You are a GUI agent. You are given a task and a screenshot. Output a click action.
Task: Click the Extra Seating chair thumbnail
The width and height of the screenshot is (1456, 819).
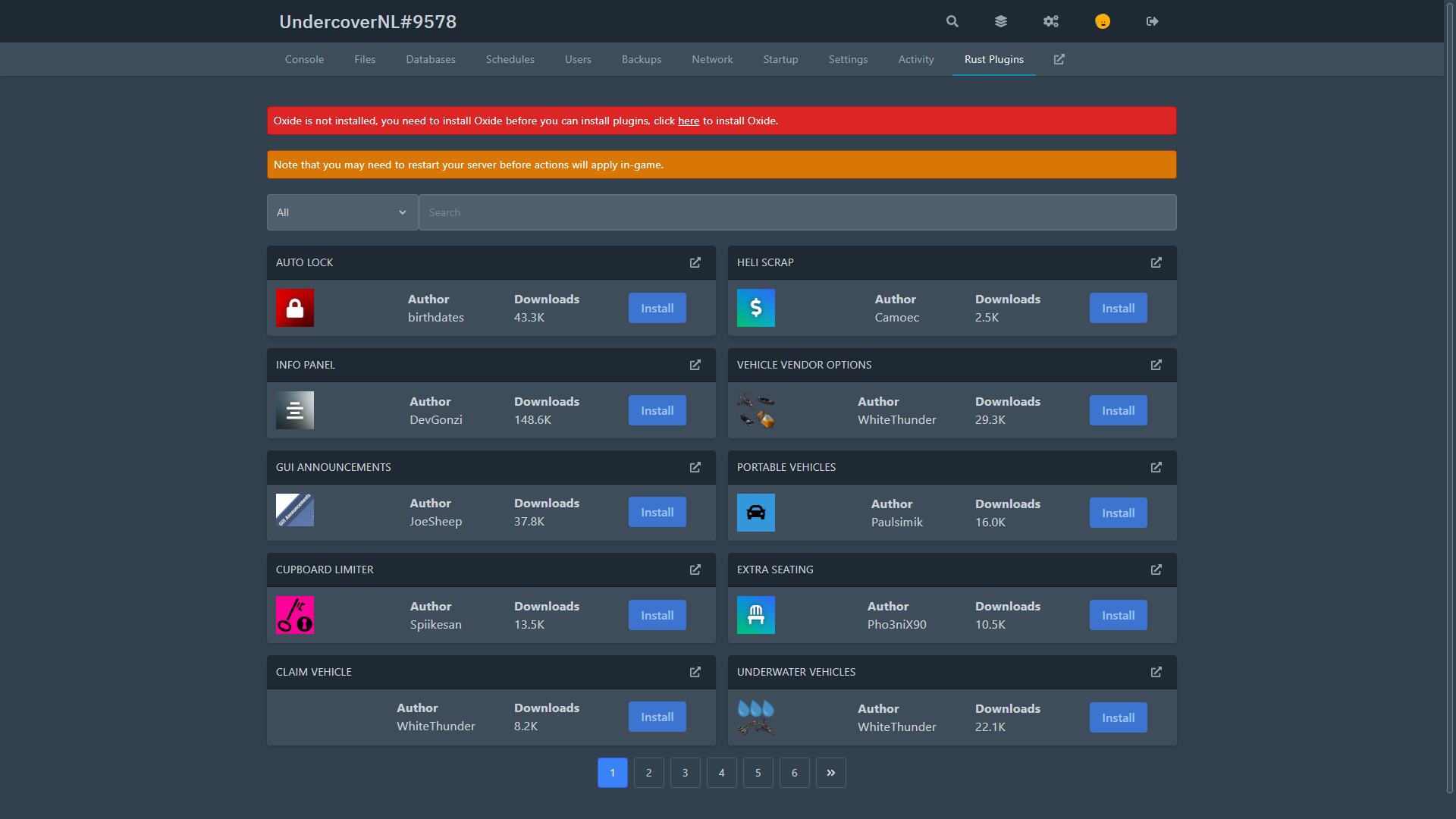pyautogui.click(x=756, y=615)
